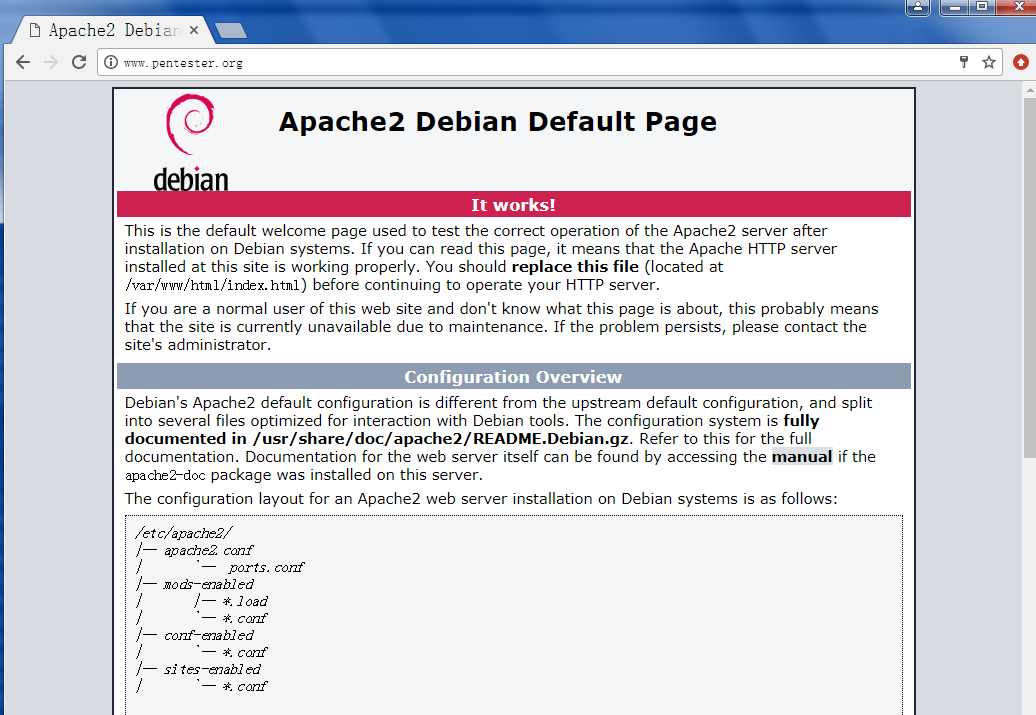The width and height of the screenshot is (1036, 715).
Task: Click the key icon in address bar
Action: [x=964, y=62]
